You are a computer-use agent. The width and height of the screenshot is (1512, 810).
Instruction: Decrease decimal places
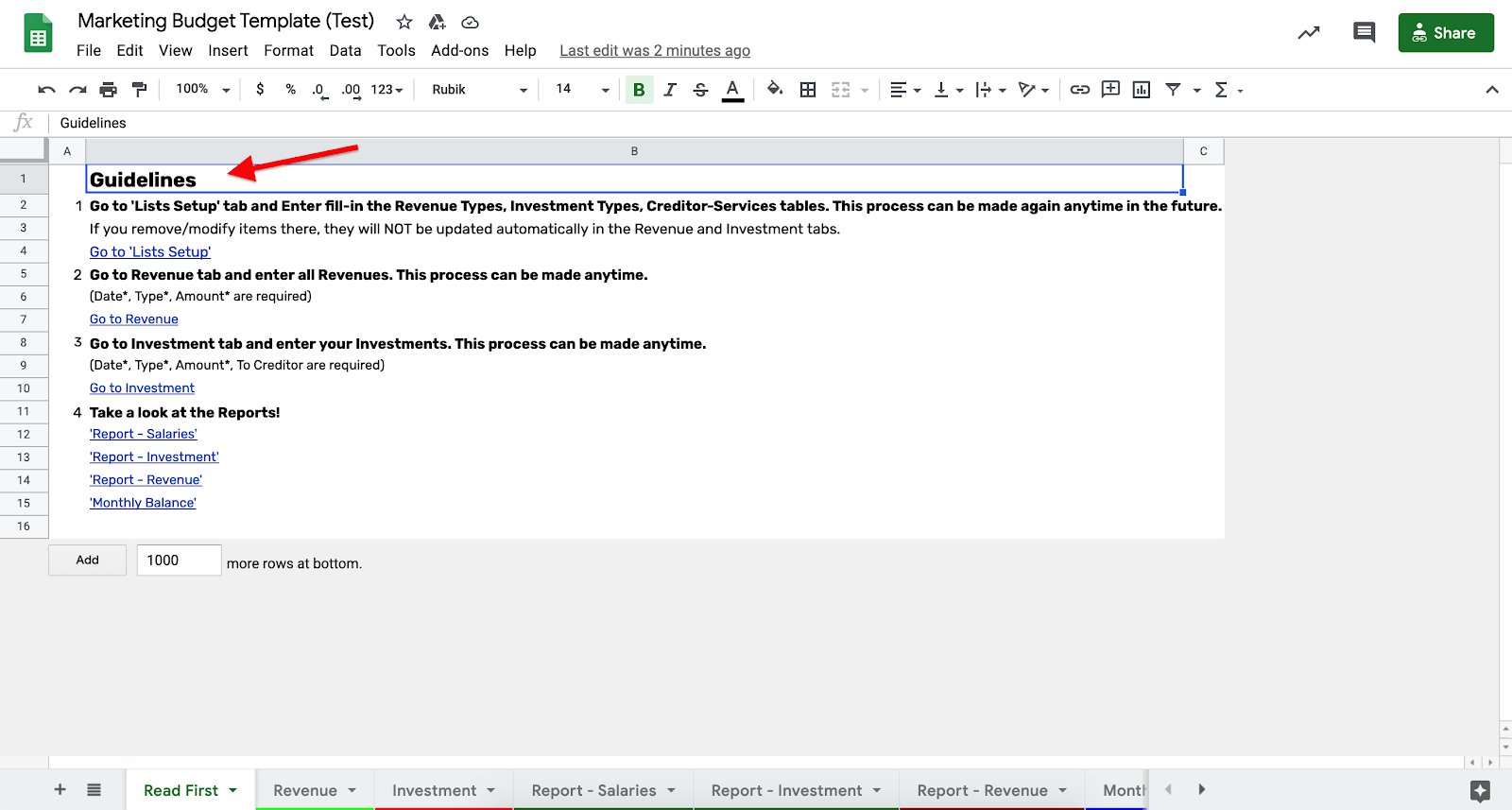tap(320, 90)
